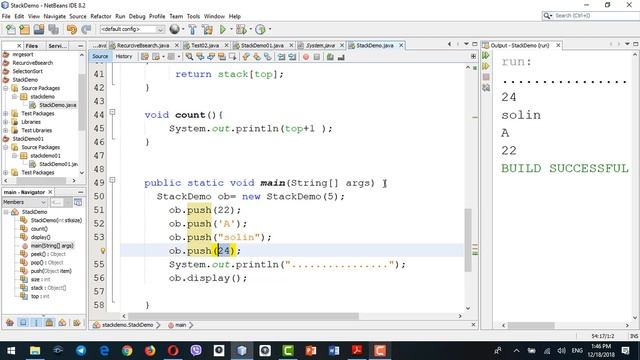Click the Uncomment code icon in editor toolbar
This screenshot has width=640, height=360.
coord(341,57)
